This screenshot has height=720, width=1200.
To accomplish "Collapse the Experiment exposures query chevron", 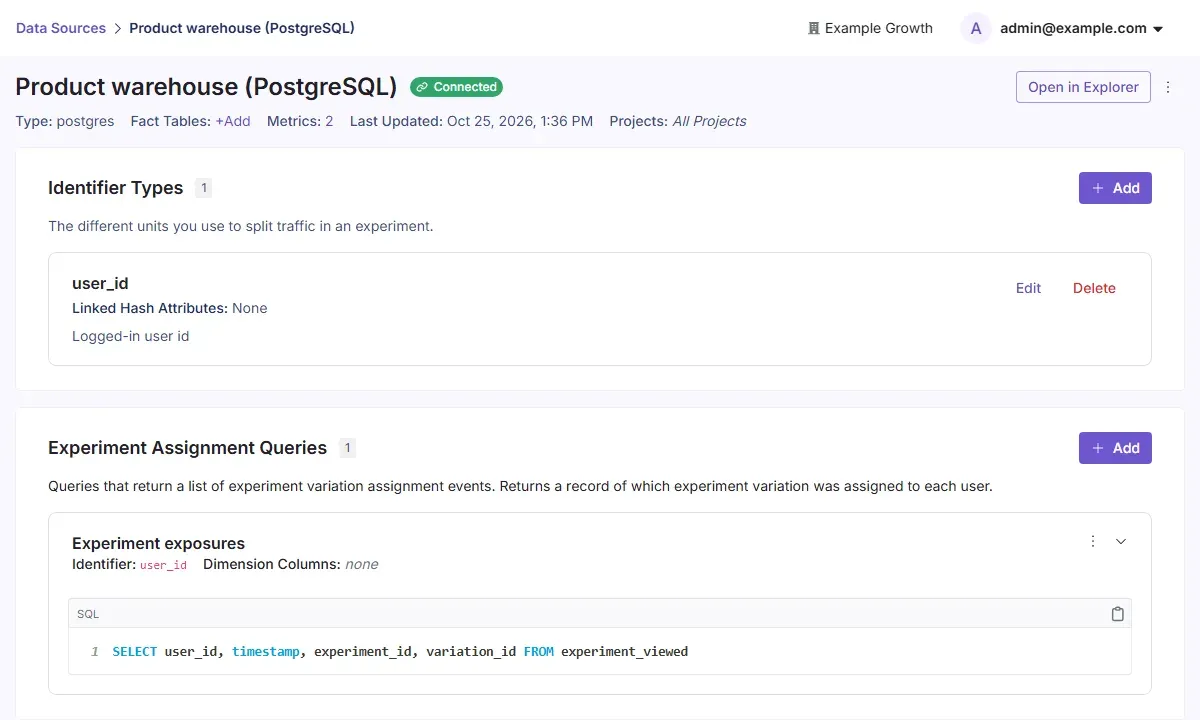I will (x=1121, y=541).
